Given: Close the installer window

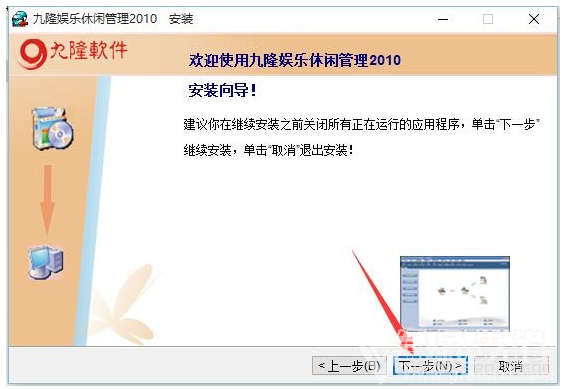Looking at the screenshot, I should click(534, 19).
